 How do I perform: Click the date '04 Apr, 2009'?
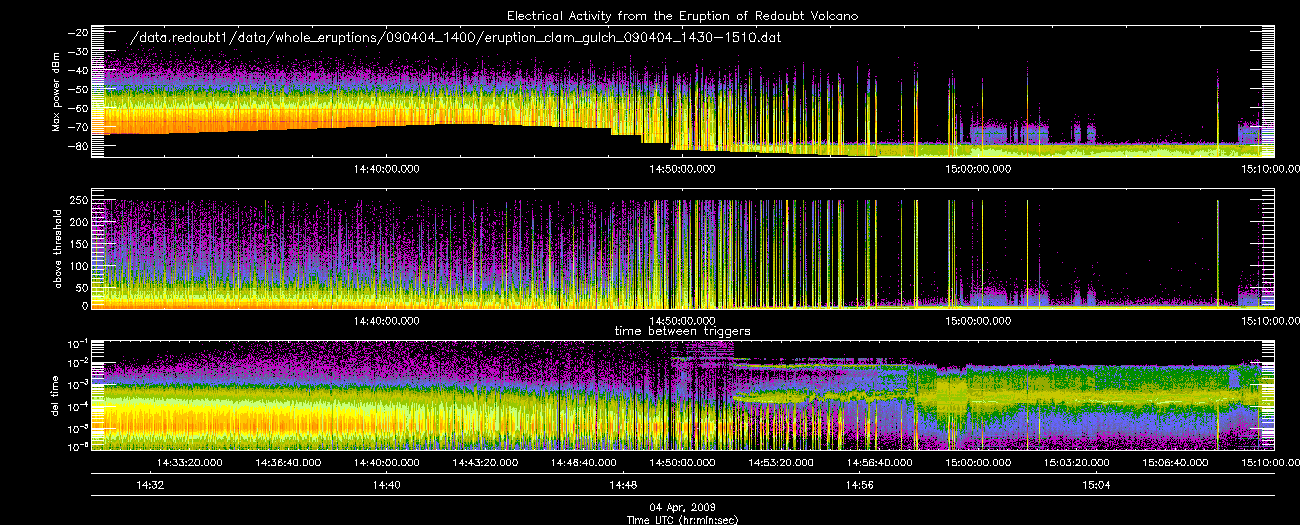683,508
